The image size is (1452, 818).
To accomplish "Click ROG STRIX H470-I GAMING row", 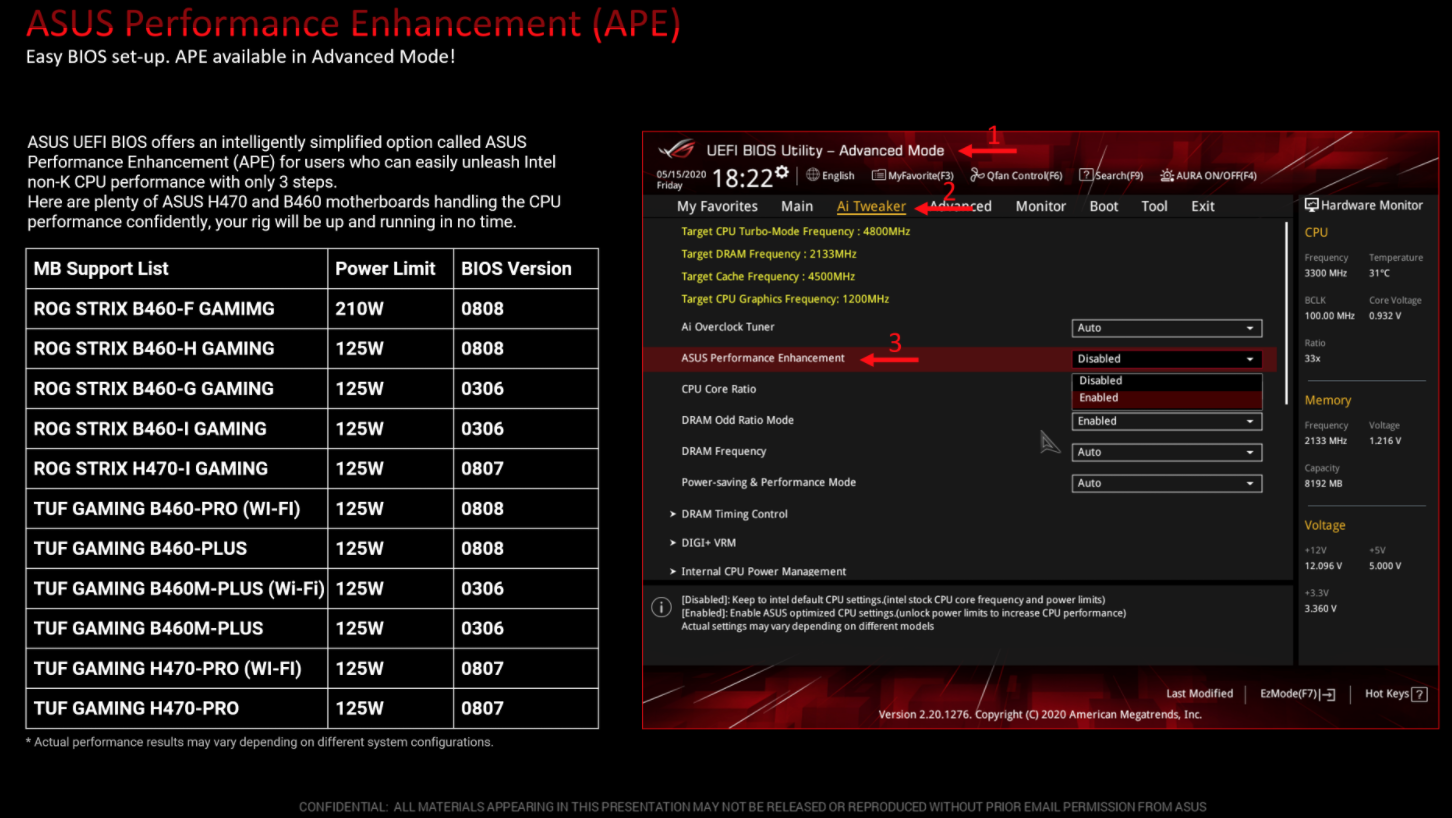I will coord(312,469).
